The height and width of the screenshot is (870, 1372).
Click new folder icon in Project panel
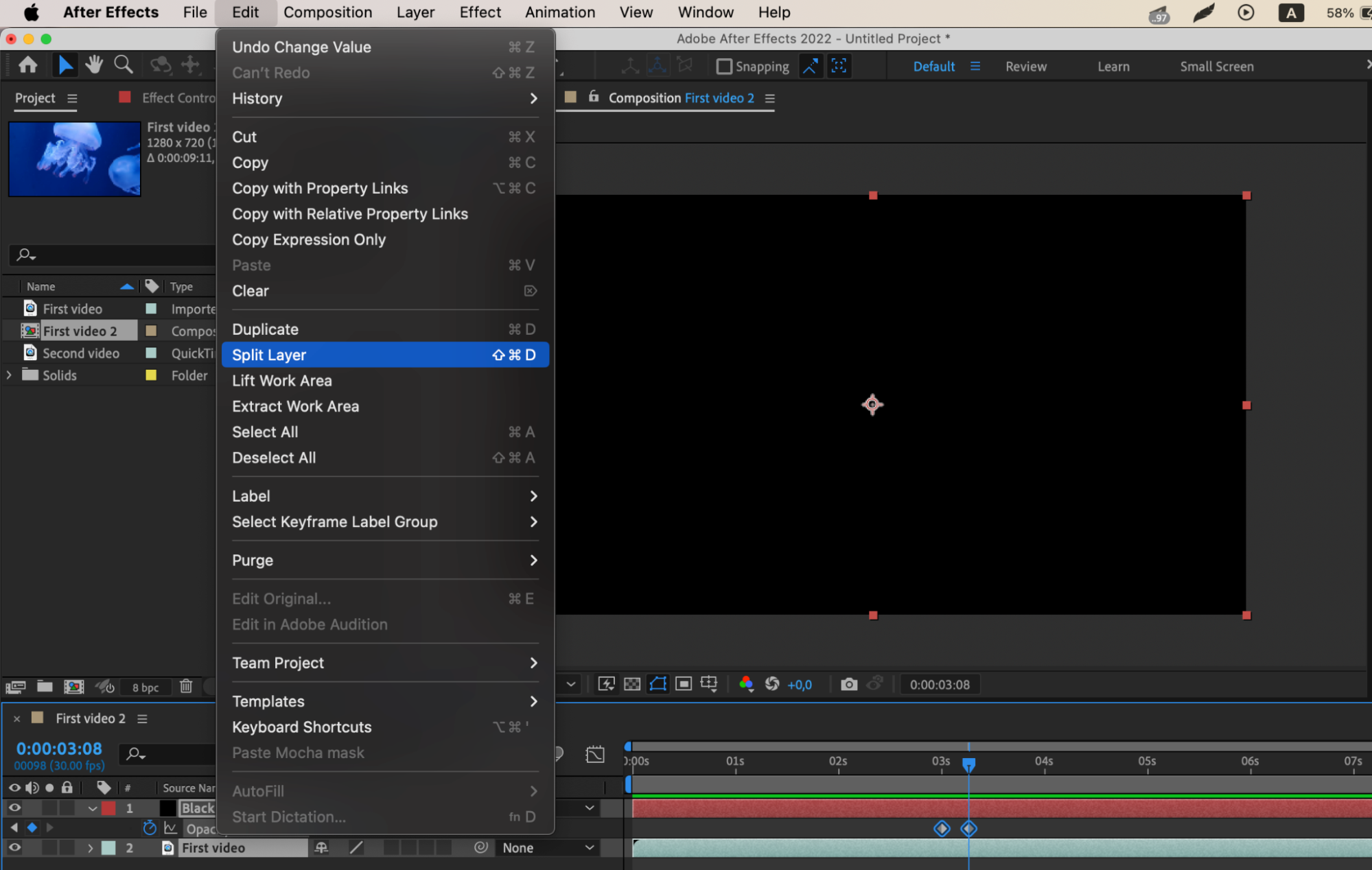(x=45, y=687)
